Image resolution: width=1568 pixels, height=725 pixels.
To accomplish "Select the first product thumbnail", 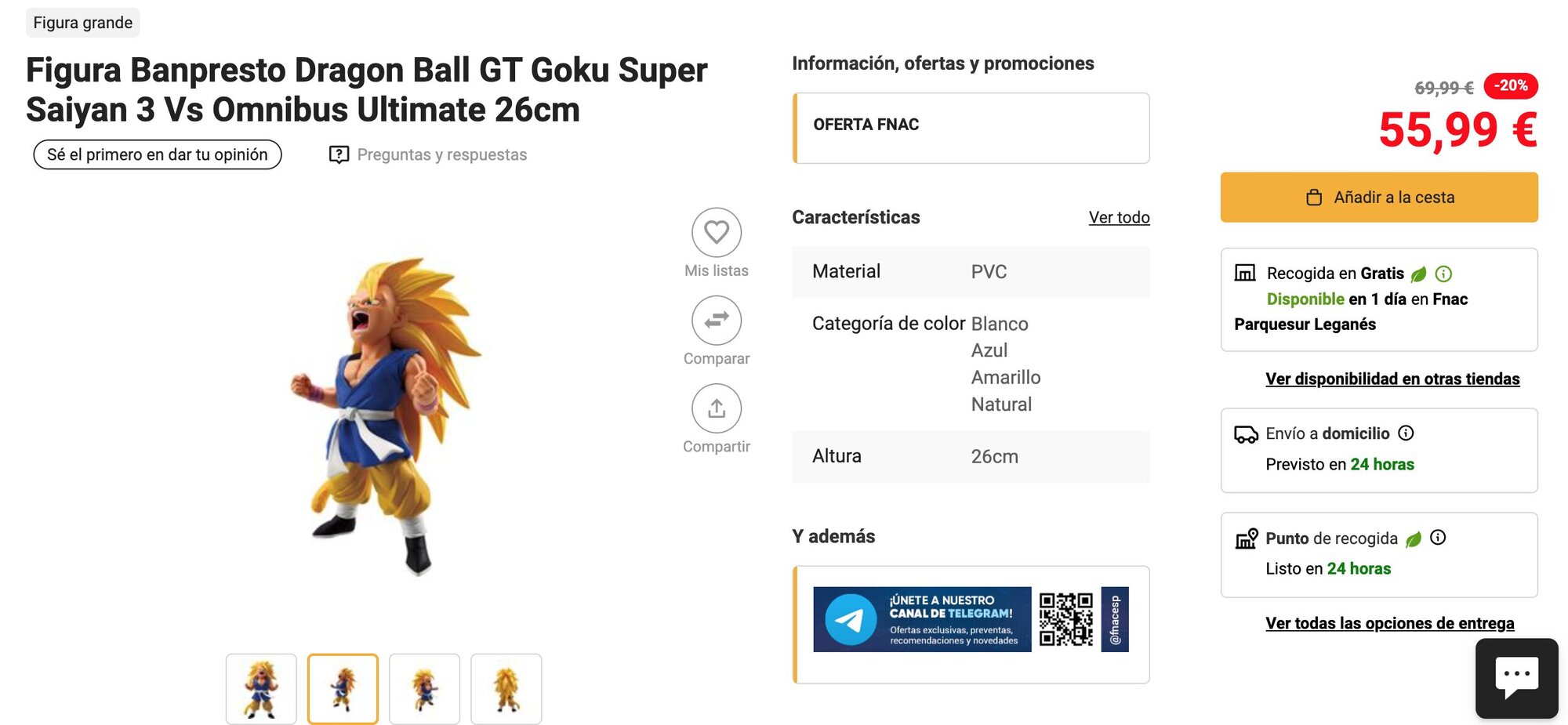I will (x=261, y=689).
